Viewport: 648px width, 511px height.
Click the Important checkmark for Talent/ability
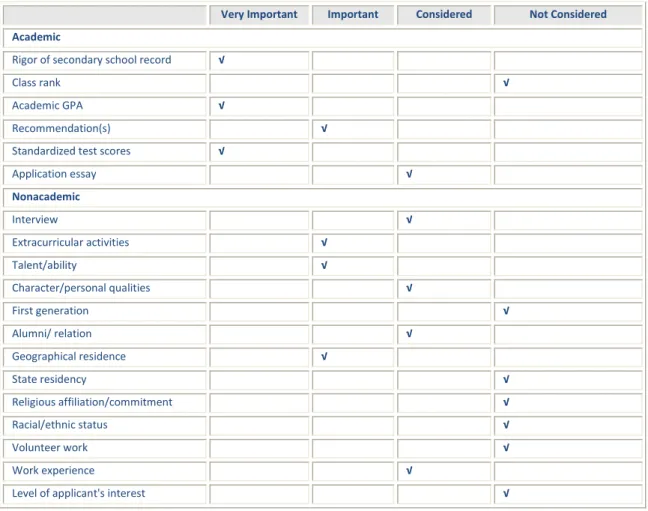point(324,265)
